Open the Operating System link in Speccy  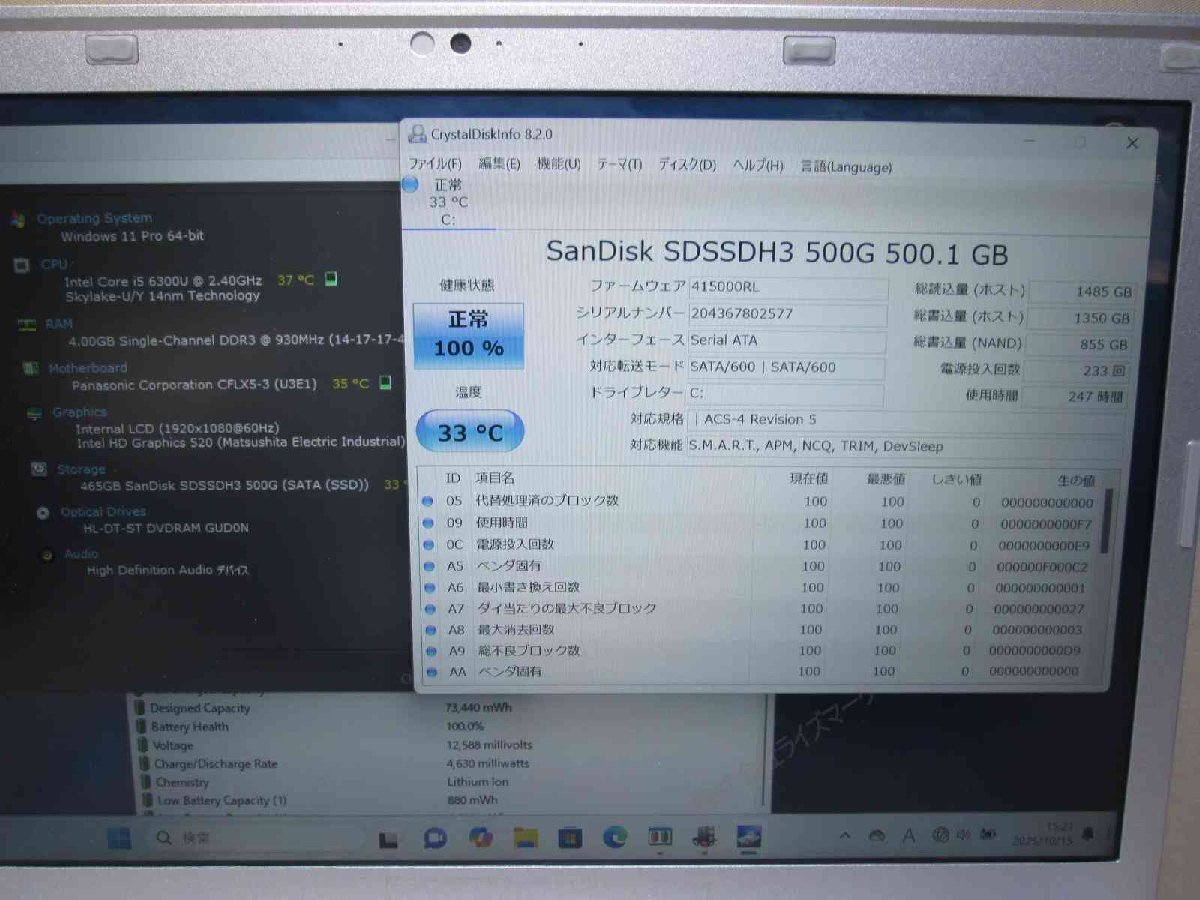94,218
